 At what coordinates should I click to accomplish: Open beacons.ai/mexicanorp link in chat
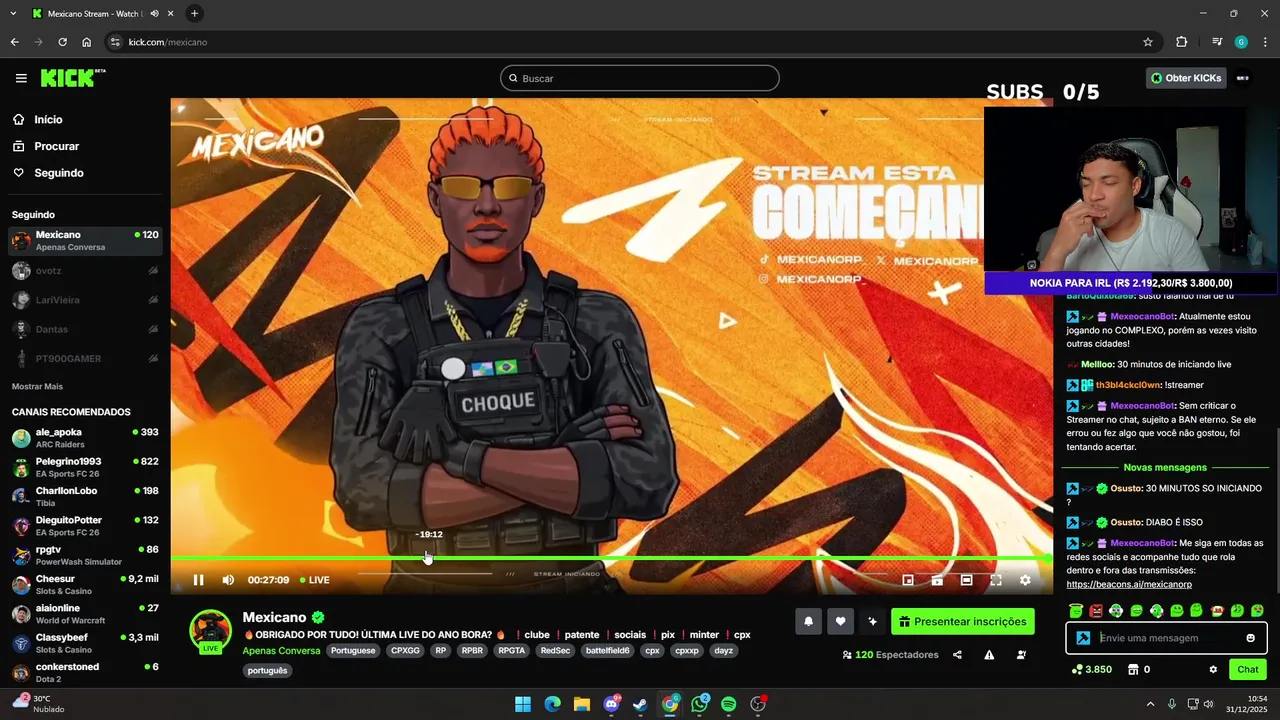[x=1129, y=584]
